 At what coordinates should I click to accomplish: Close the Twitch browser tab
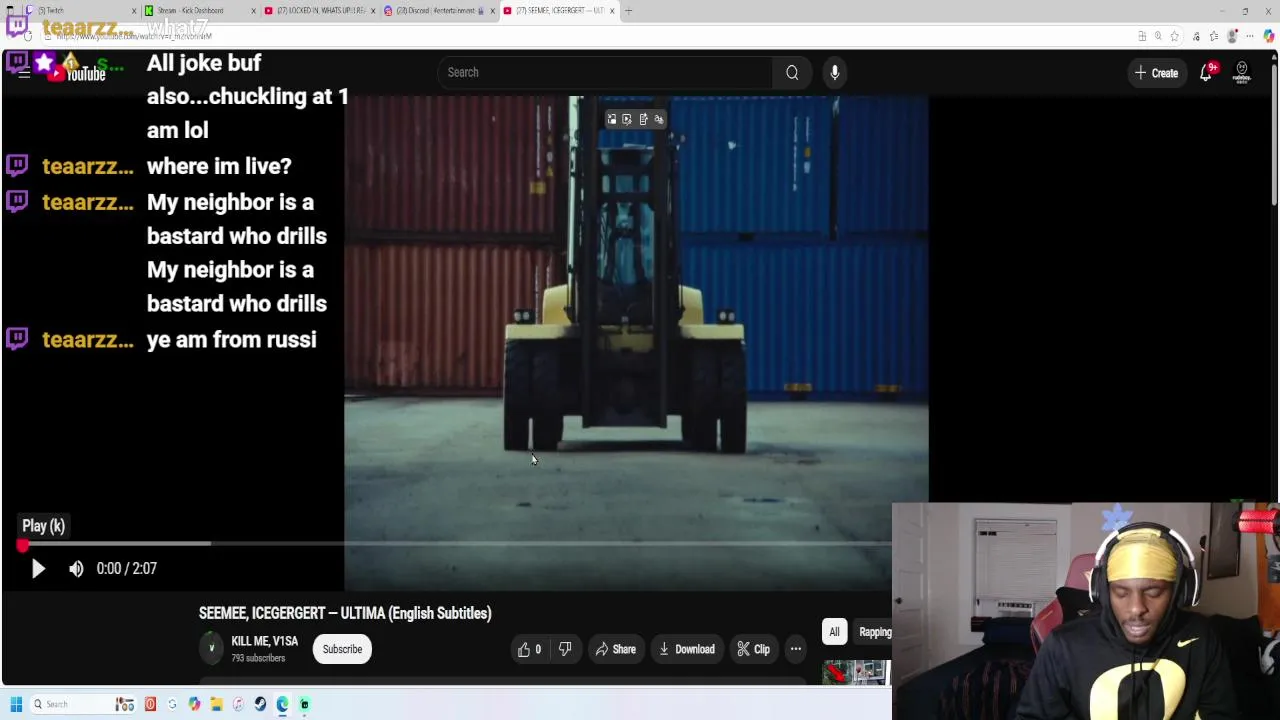point(134,11)
